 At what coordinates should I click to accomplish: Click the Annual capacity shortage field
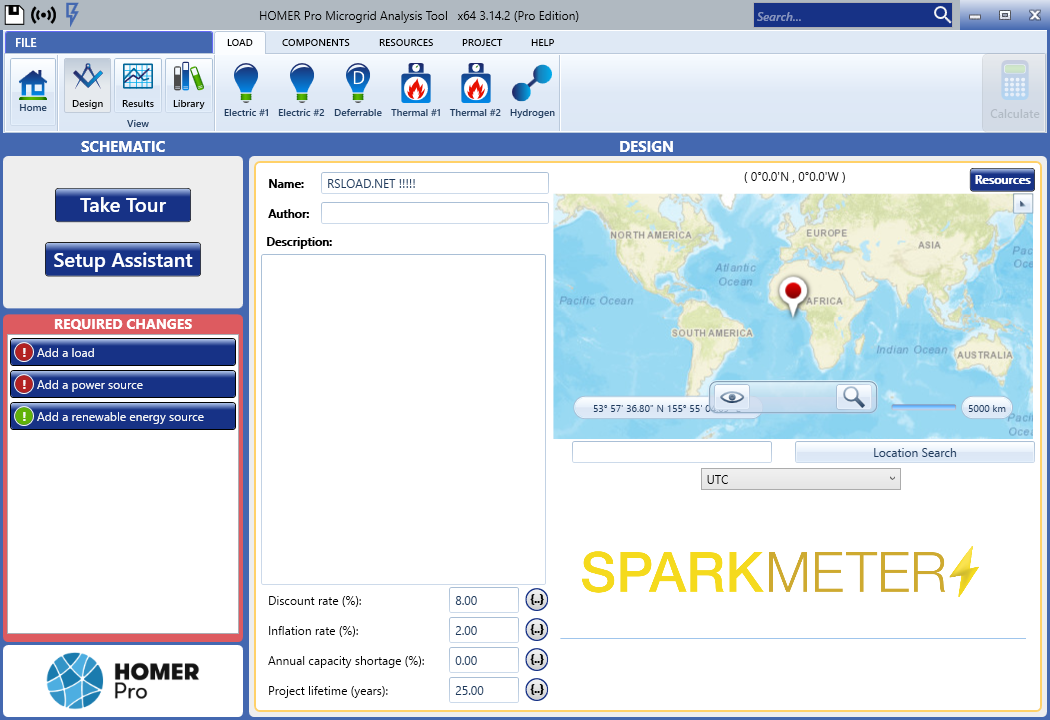pyautogui.click(x=483, y=660)
